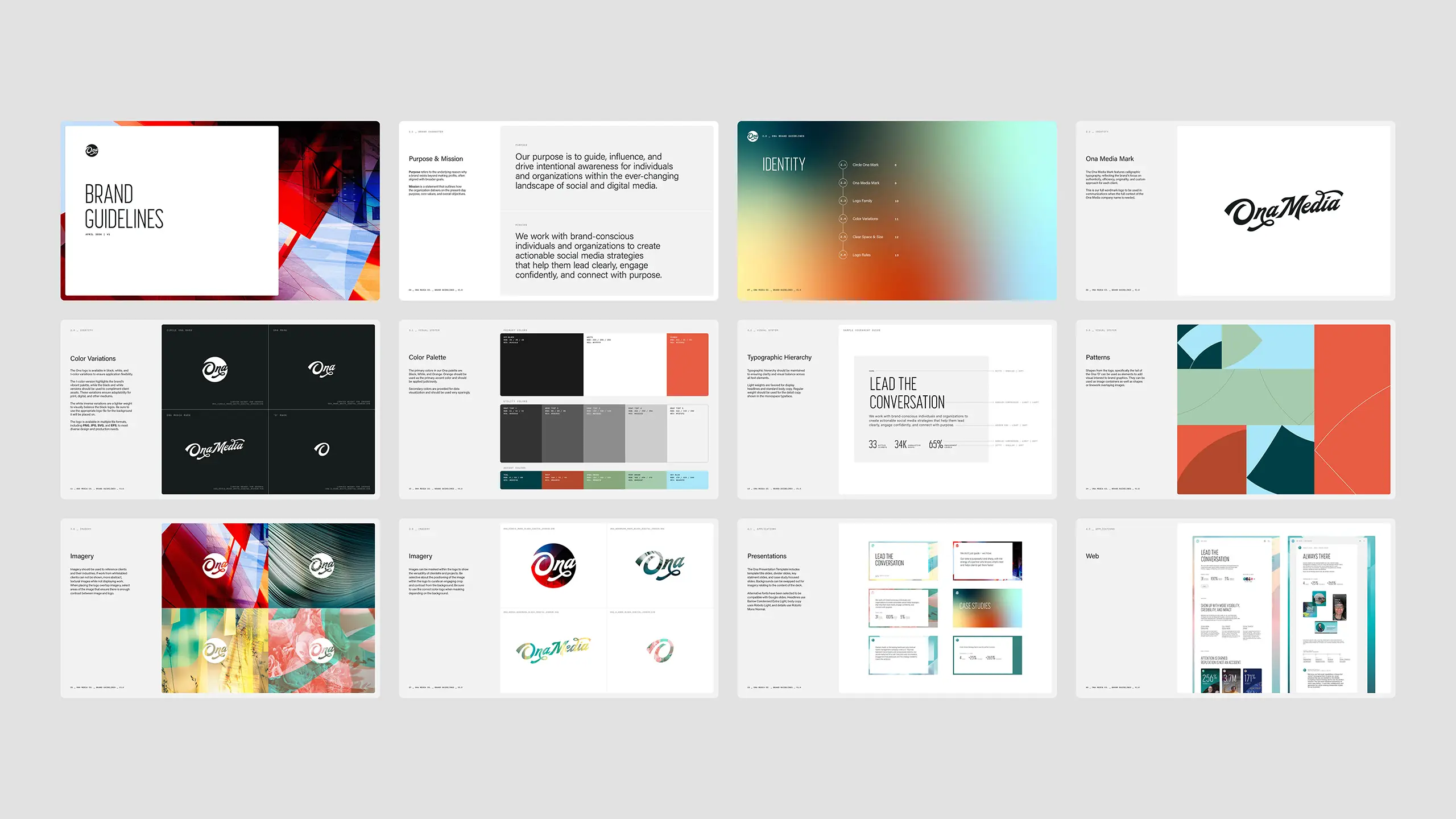
Task: Click the white Ona script mark on dark background
Action: (x=322, y=369)
